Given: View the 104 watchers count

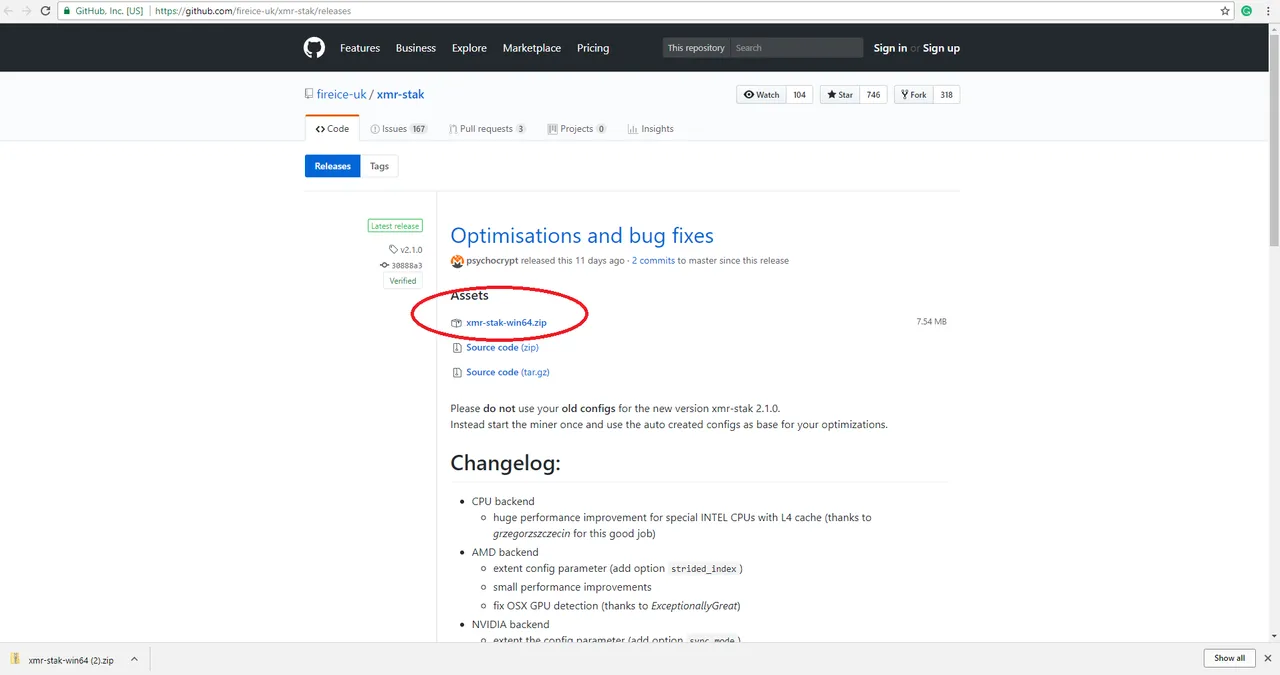Looking at the screenshot, I should point(799,95).
